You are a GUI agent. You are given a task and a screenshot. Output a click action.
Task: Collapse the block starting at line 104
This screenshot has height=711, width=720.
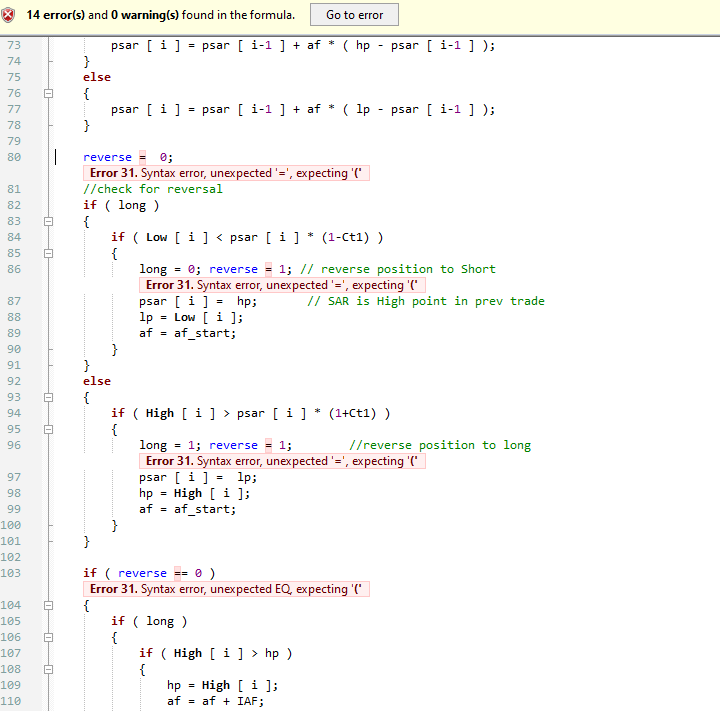(47, 605)
